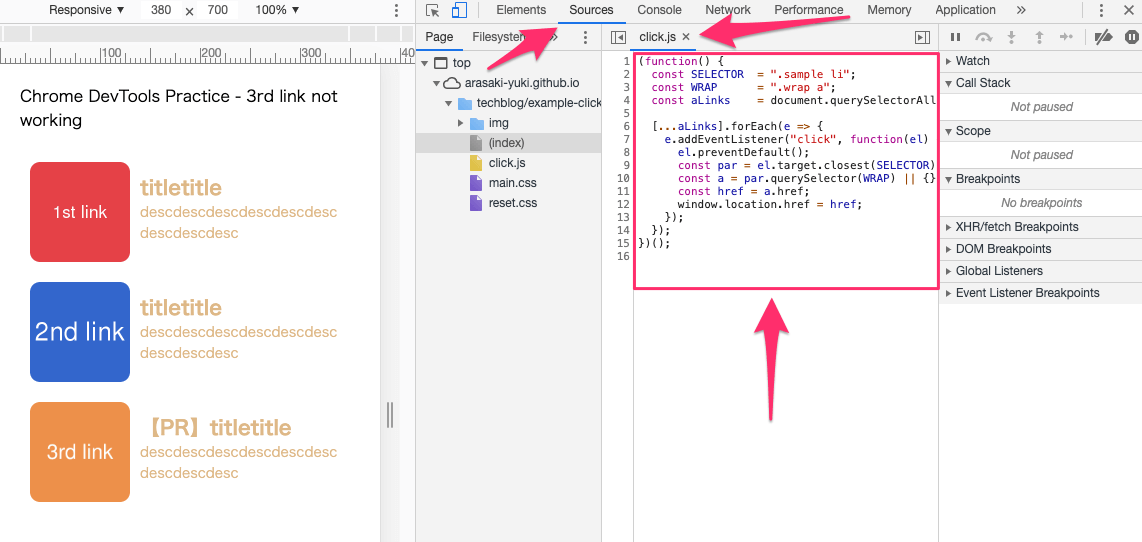Toggle pause on exceptions
The image size is (1142, 542).
pyautogui.click(x=1131, y=37)
